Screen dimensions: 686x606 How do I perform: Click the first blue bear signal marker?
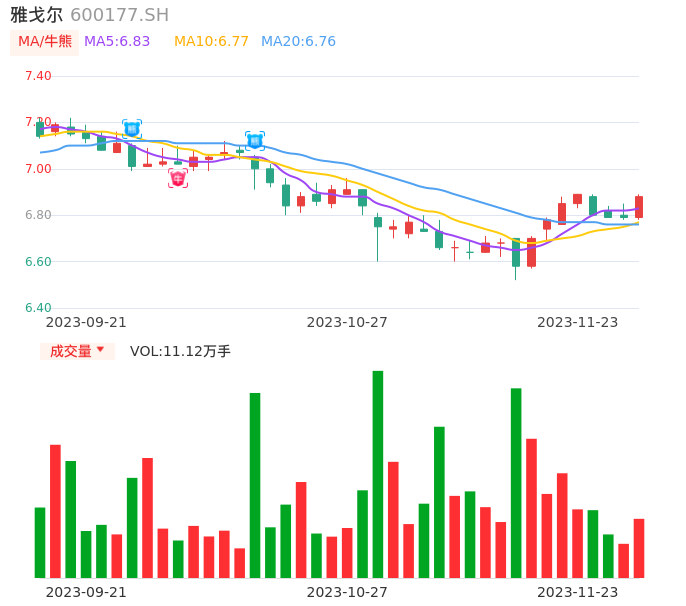132,129
